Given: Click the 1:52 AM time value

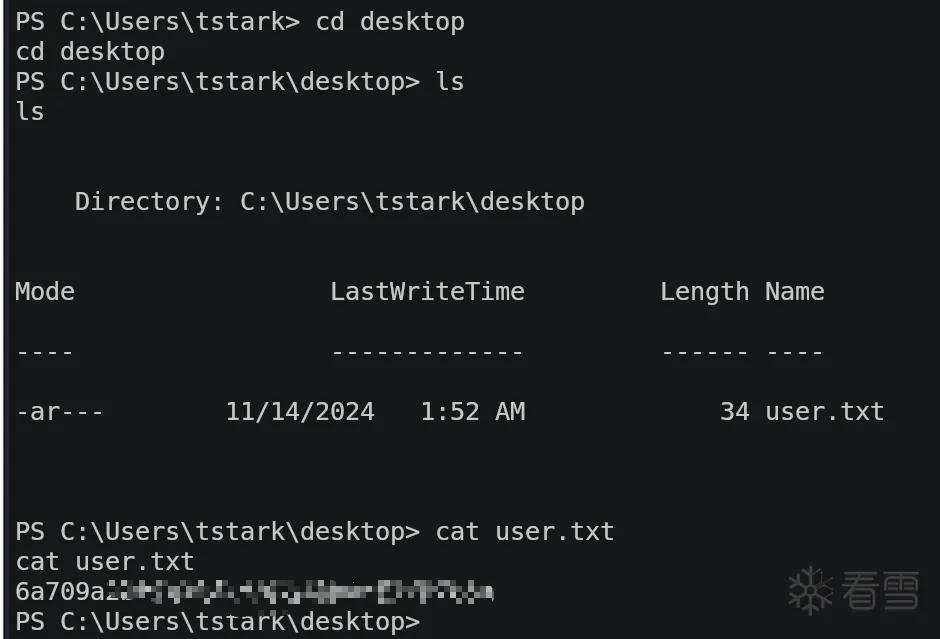Looking at the screenshot, I should coord(473,412).
